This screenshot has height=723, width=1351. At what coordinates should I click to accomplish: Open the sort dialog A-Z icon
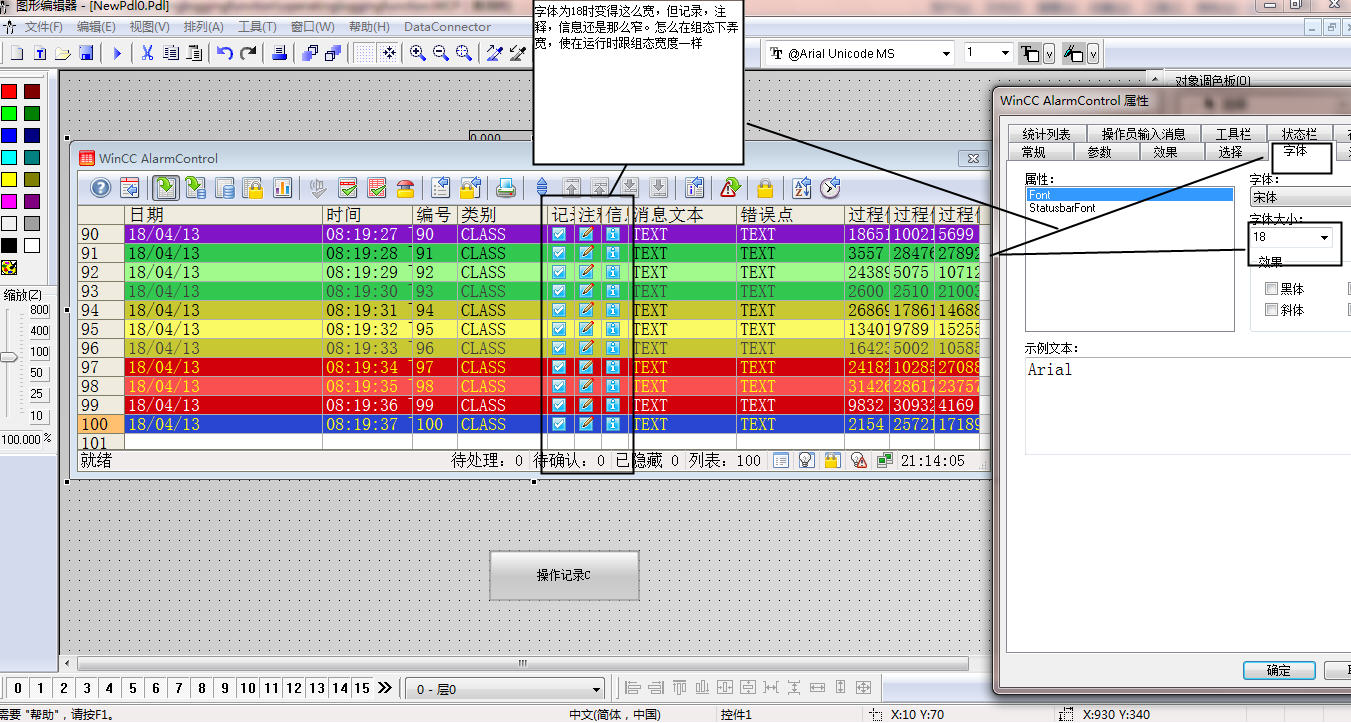(801, 187)
